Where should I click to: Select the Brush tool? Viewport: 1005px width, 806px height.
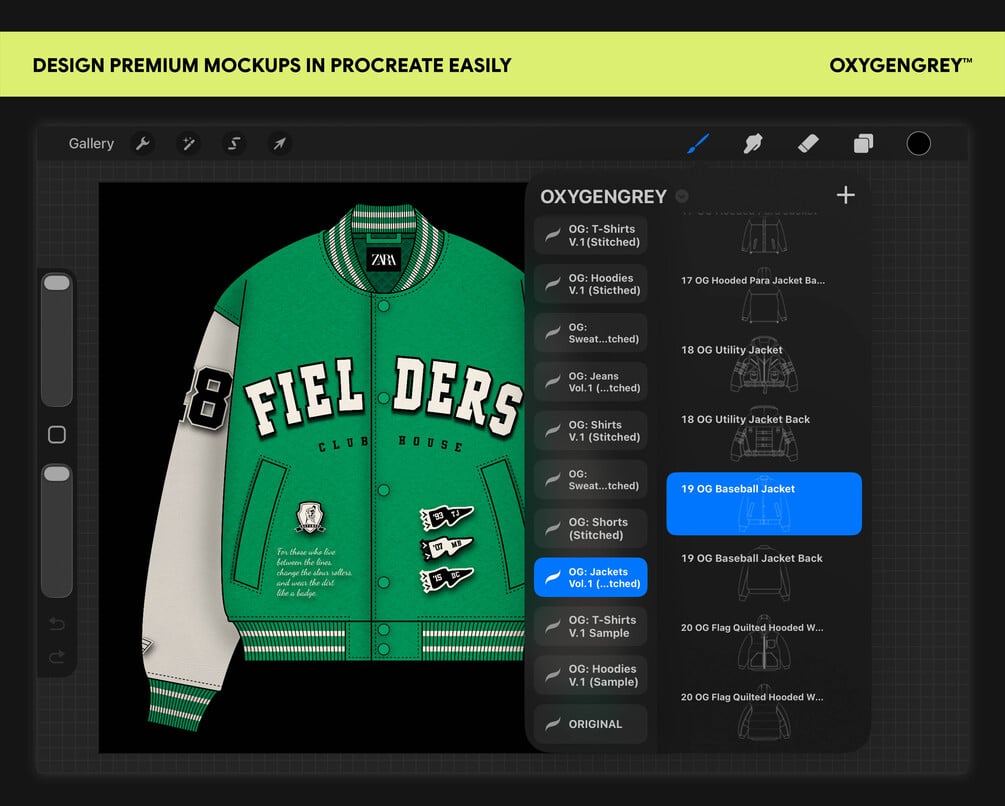(698, 144)
